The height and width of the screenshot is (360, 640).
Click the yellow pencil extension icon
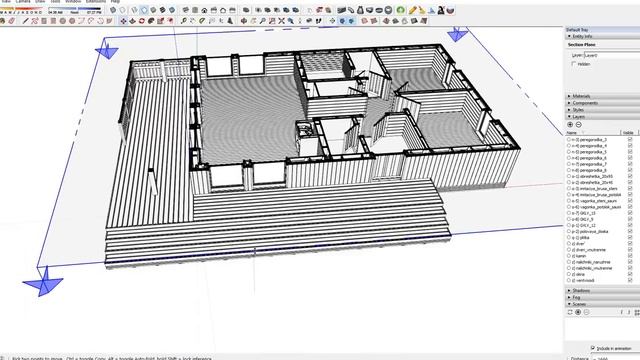[x=413, y=10]
